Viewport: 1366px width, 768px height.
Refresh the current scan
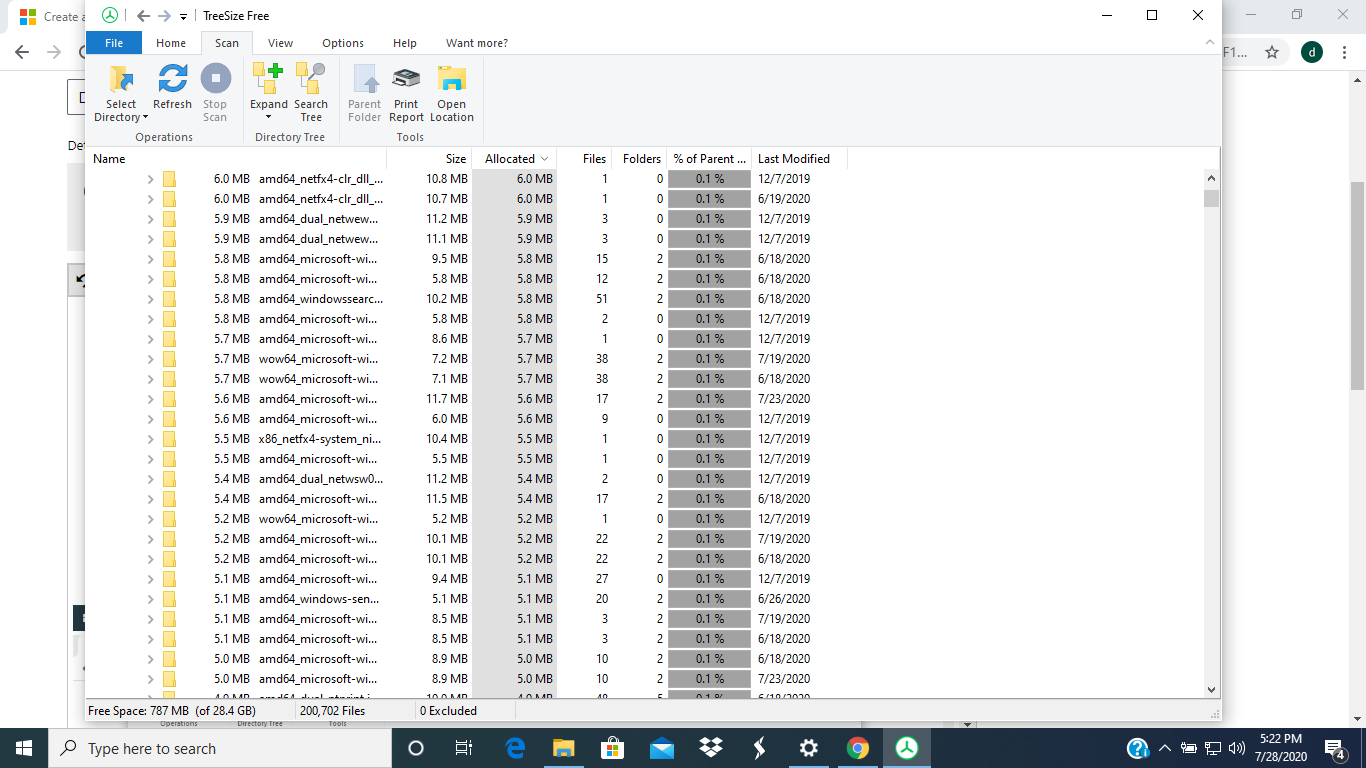tap(172, 87)
